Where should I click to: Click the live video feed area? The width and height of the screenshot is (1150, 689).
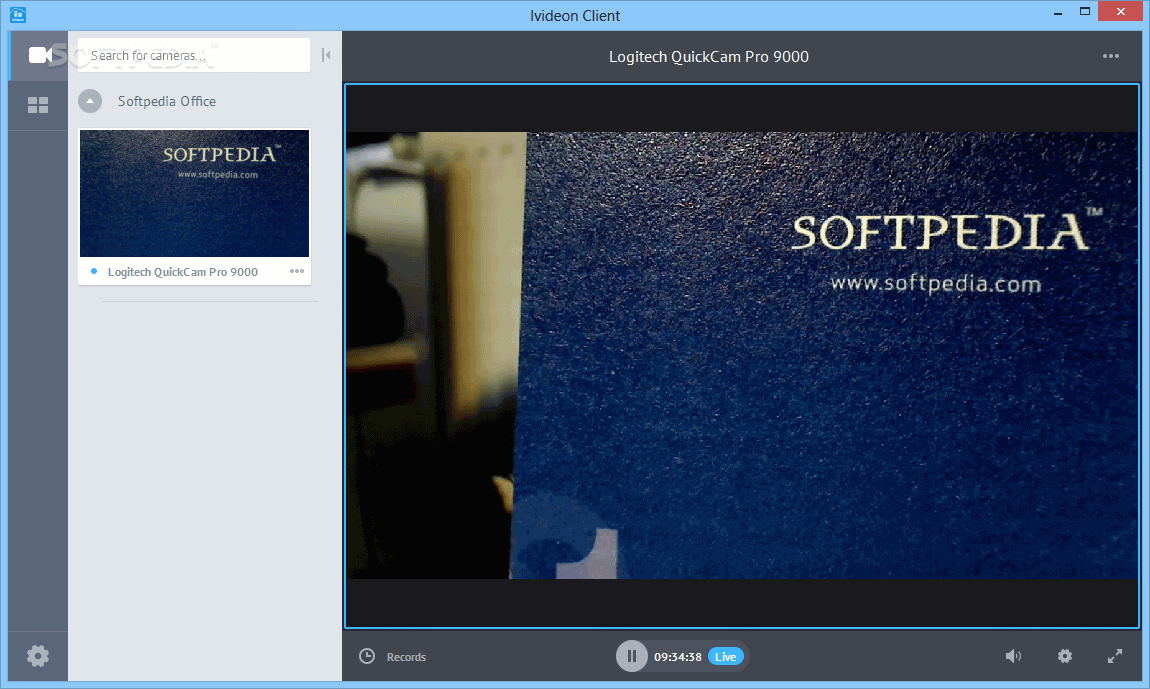(x=741, y=356)
